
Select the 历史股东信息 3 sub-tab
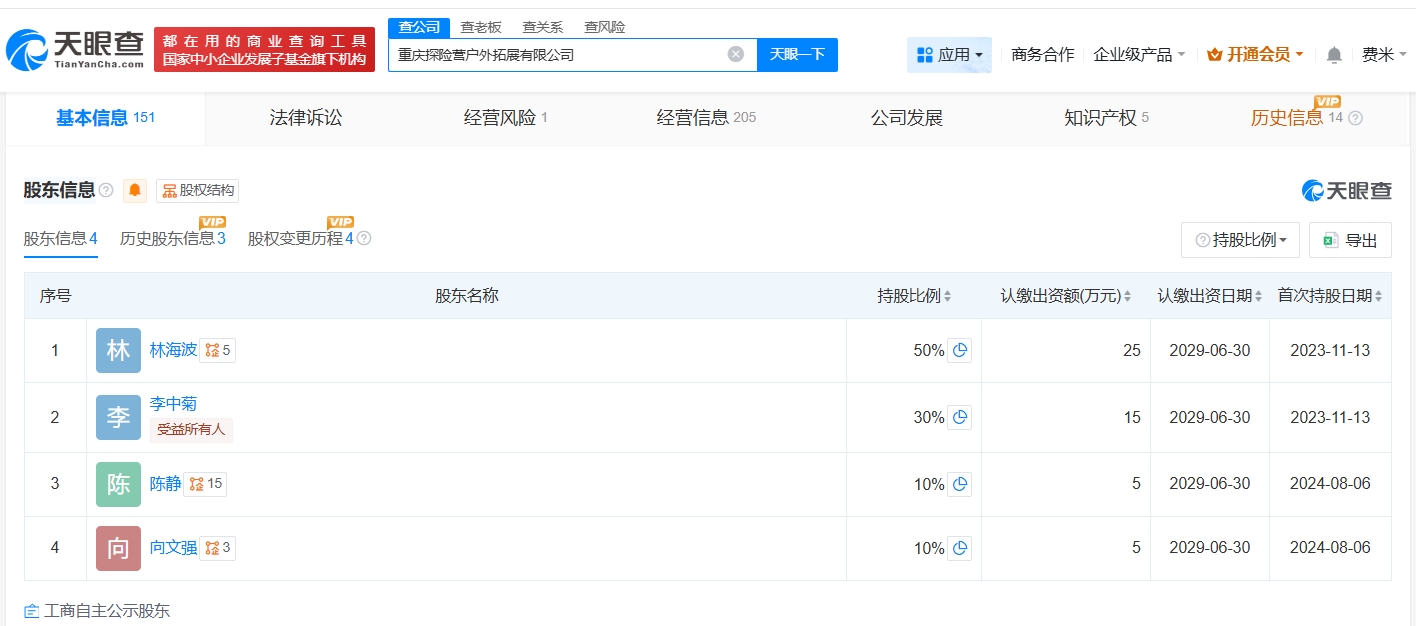(173, 239)
